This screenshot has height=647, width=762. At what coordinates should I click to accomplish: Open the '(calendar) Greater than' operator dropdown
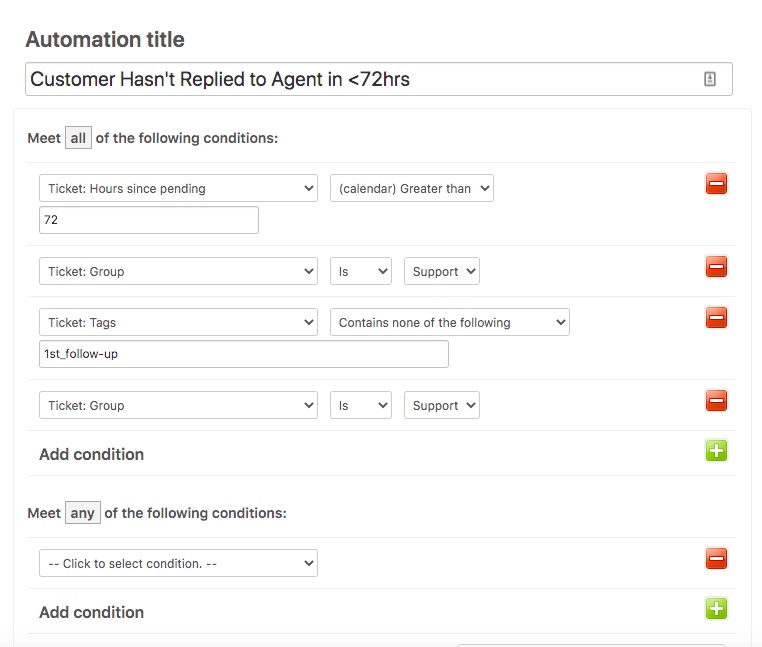tap(412, 188)
